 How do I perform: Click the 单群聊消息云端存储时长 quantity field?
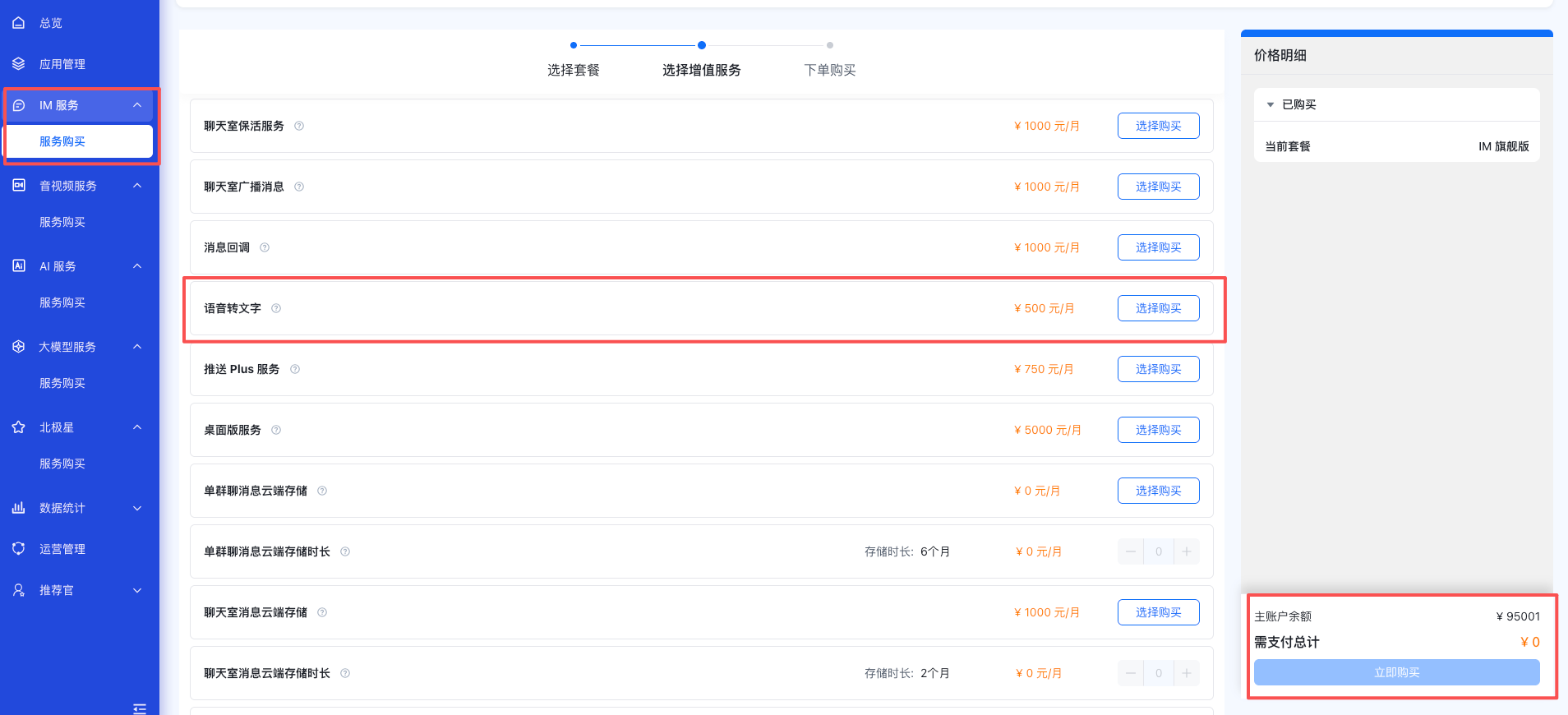[1159, 551]
